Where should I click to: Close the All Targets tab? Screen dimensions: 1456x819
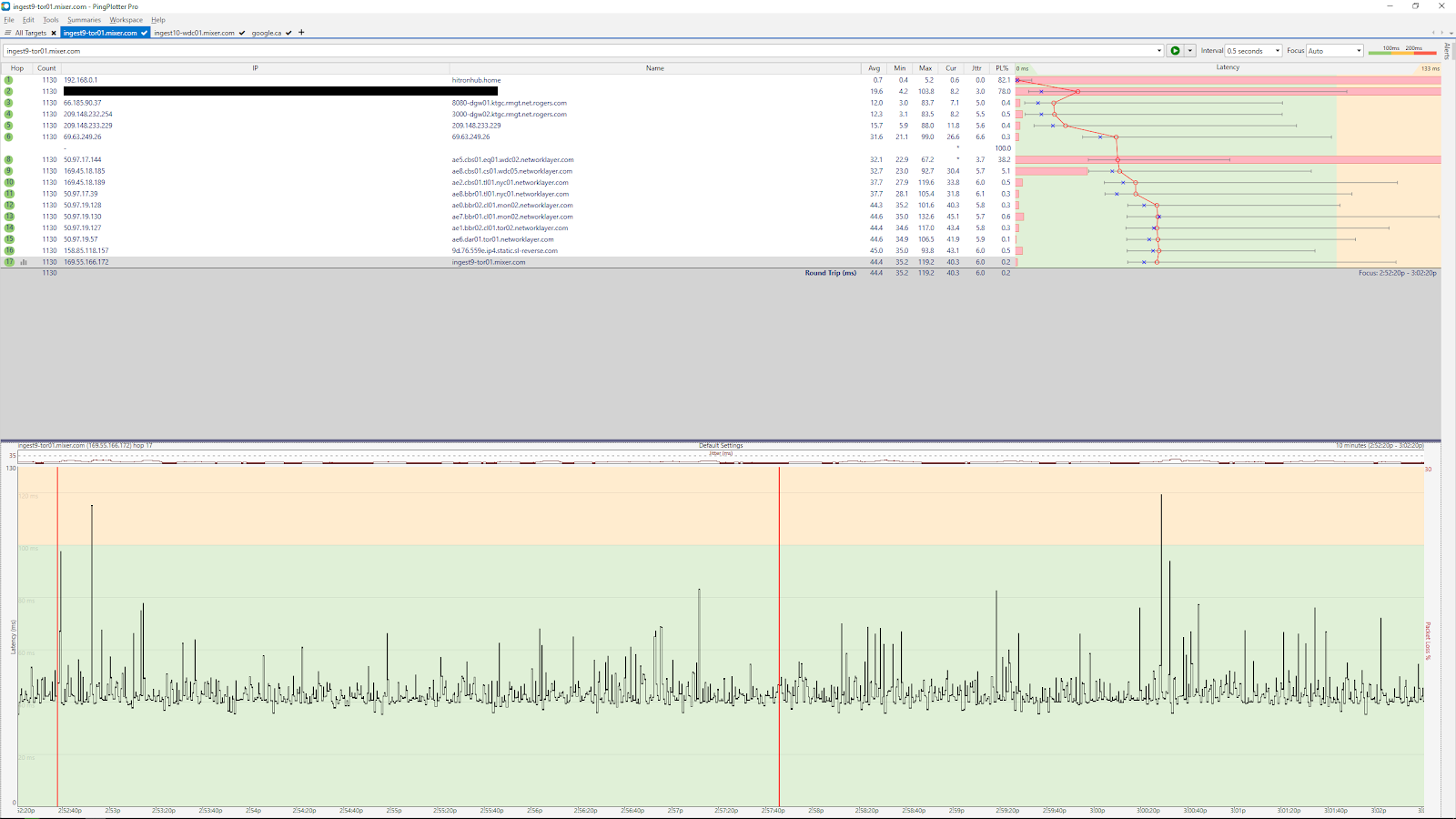point(54,33)
